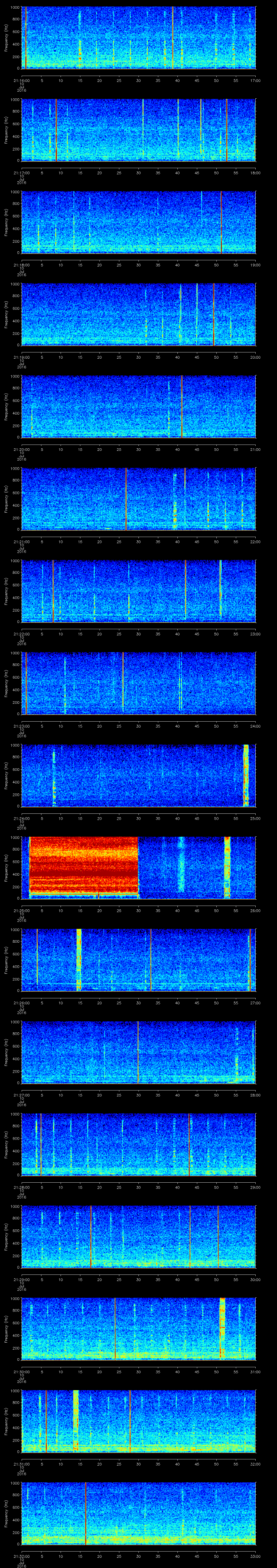Click the 21:29:00 start time label
Viewport: 277px width, 1568px height.
point(21,1279)
